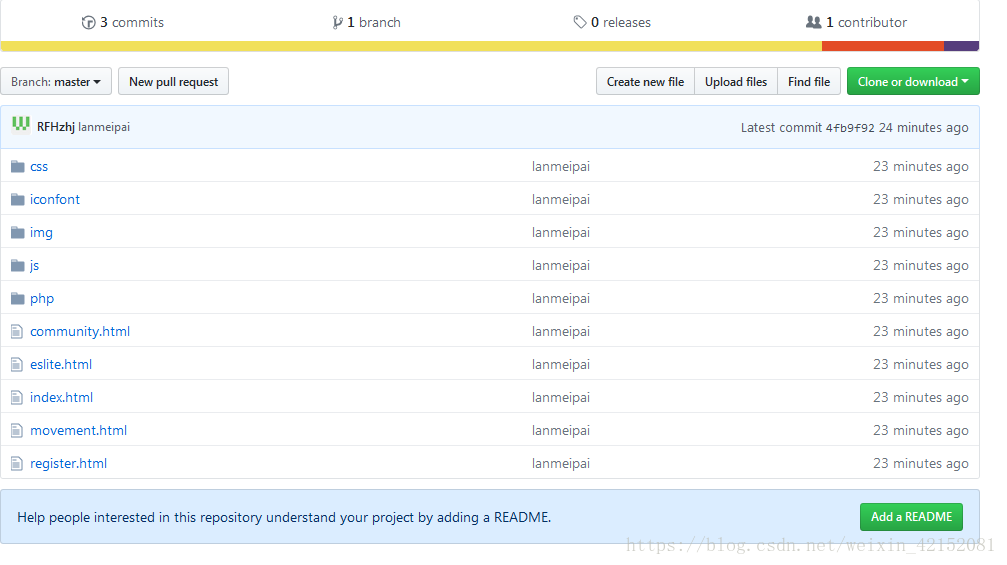
Task: Click 23 minutes ago in css row
Action: click(920, 166)
